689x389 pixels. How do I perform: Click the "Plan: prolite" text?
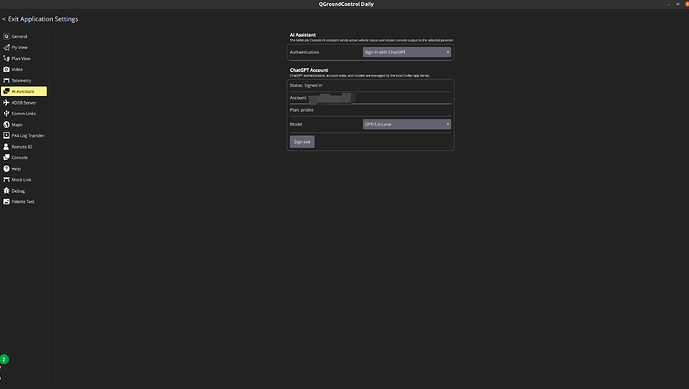click(x=301, y=110)
